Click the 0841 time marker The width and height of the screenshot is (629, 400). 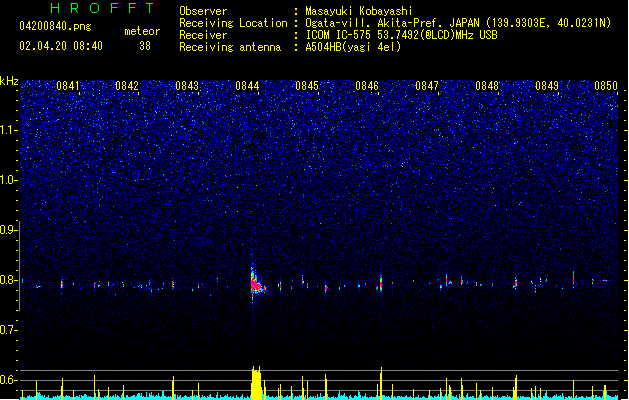pos(67,86)
